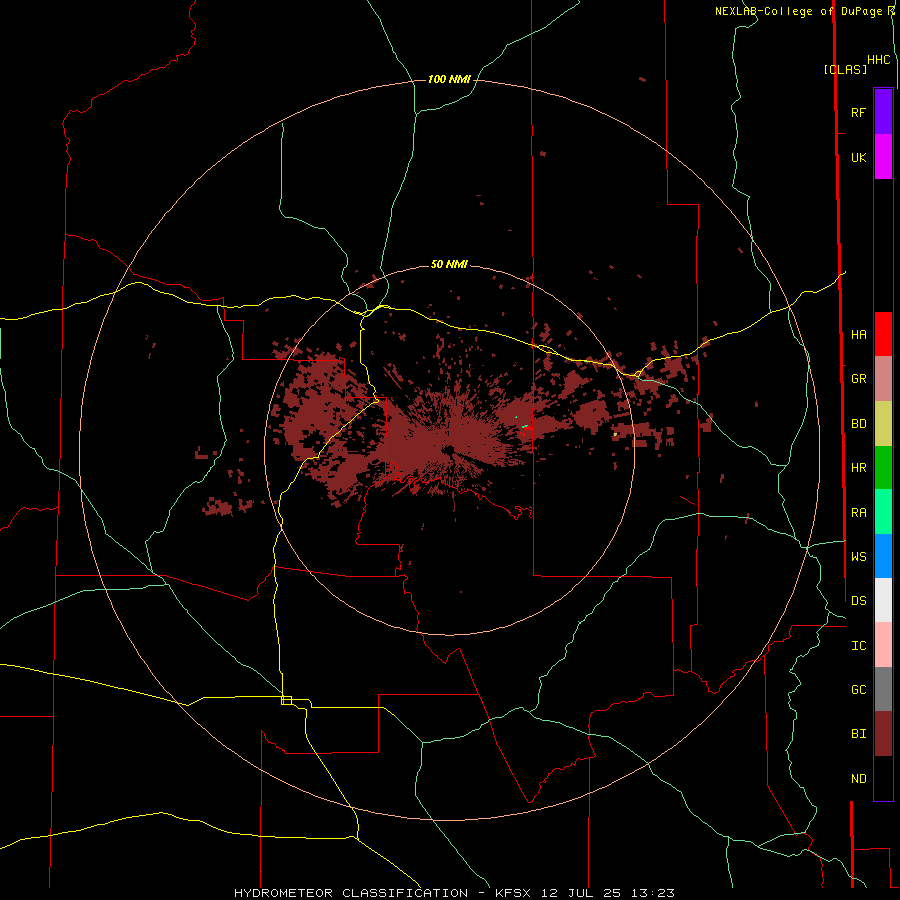Viewport: 900px width, 900px height.
Task: Click the UK magenta legend swatch
Action: (883, 157)
